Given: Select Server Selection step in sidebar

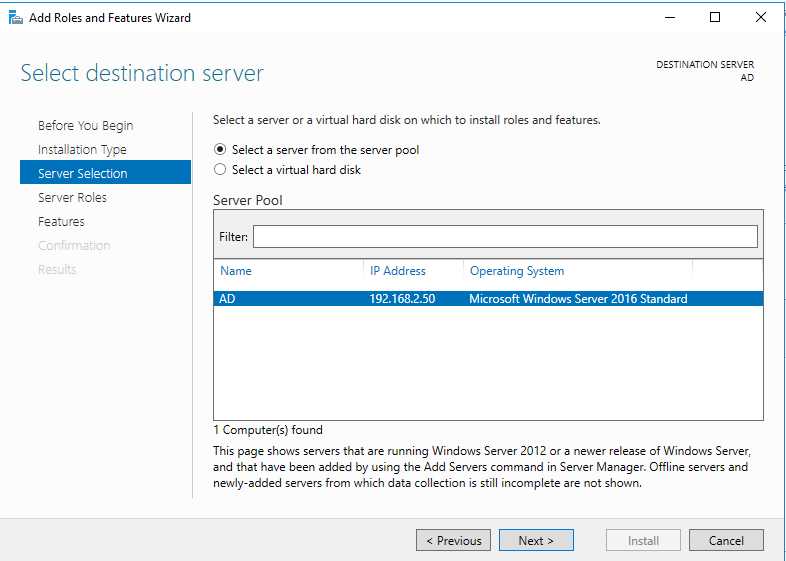Looking at the screenshot, I should coord(105,172).
